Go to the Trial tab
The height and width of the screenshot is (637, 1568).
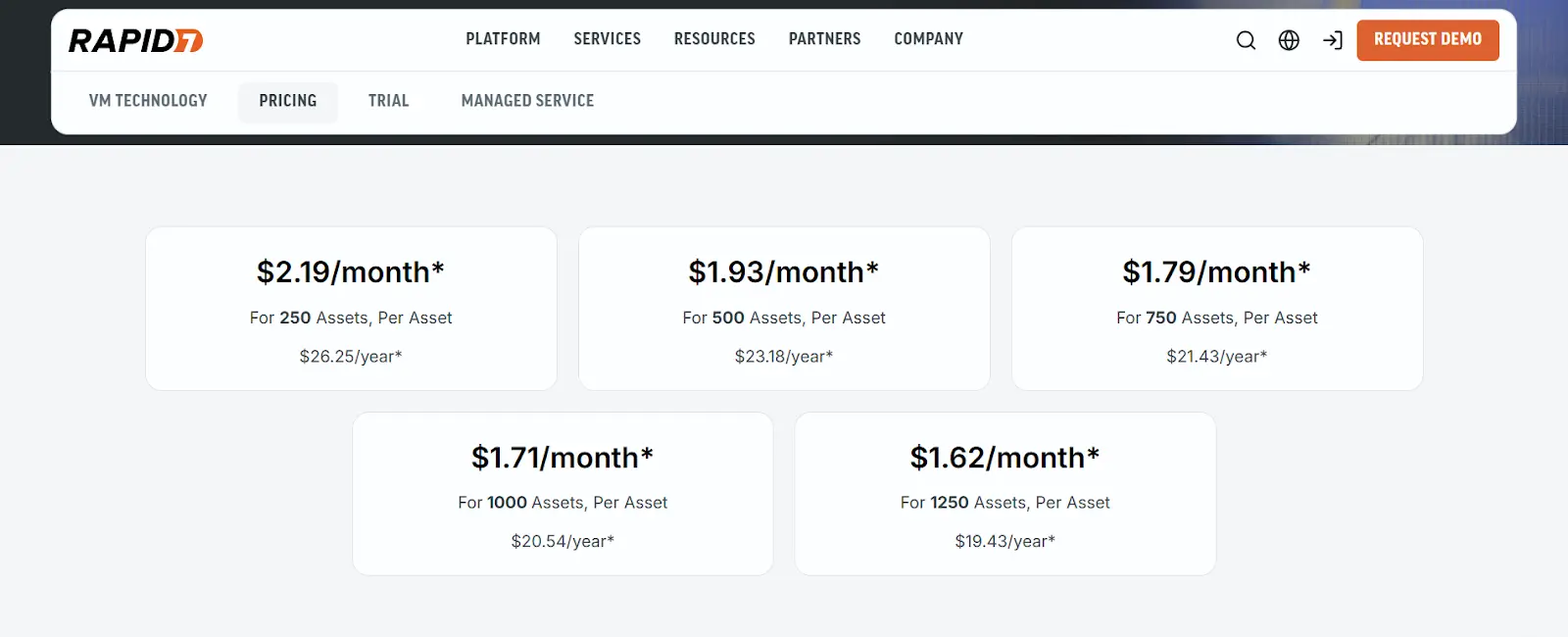tap(389, 101)
